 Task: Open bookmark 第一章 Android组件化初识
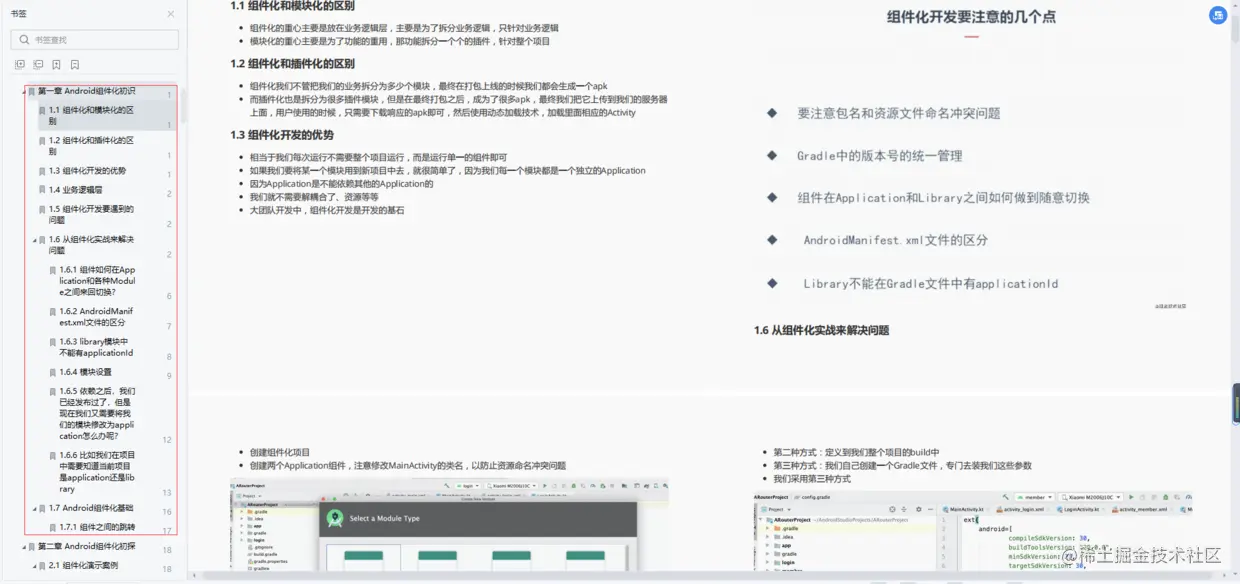click(87, 91)
